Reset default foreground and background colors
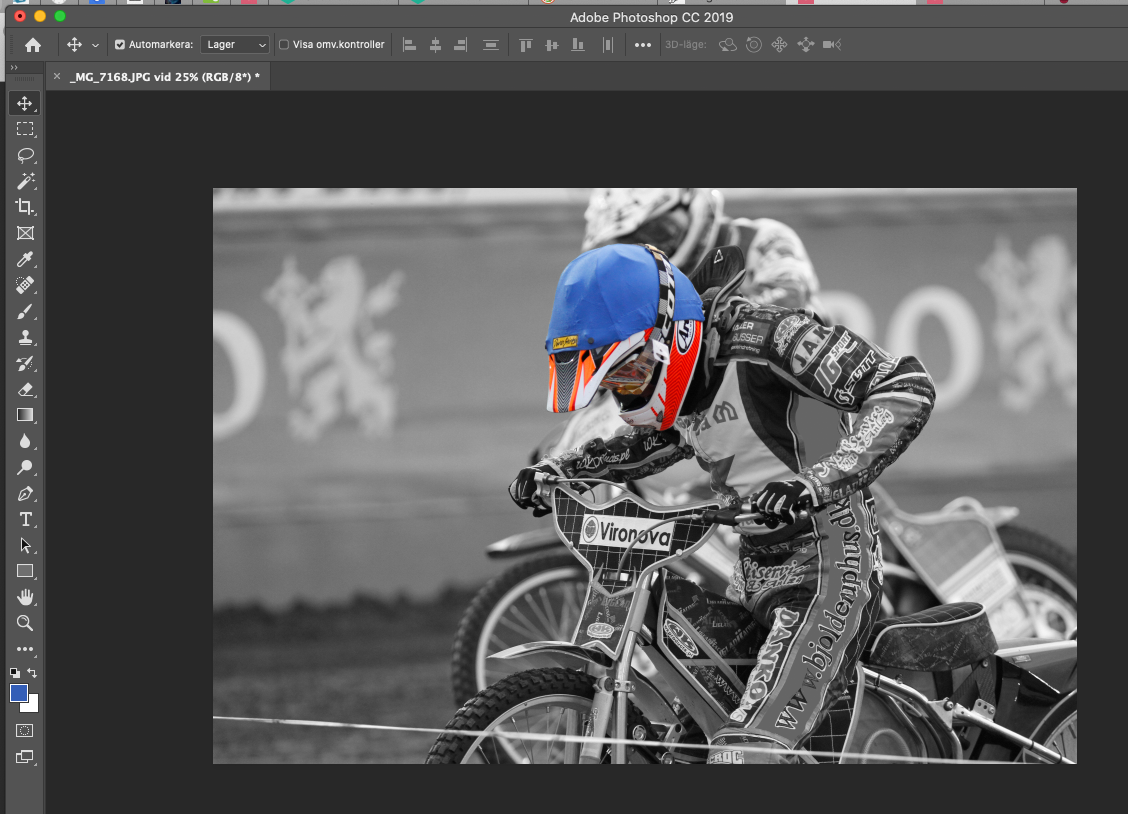Screen dimensions: 1128x814 click(x=14, y=673)
